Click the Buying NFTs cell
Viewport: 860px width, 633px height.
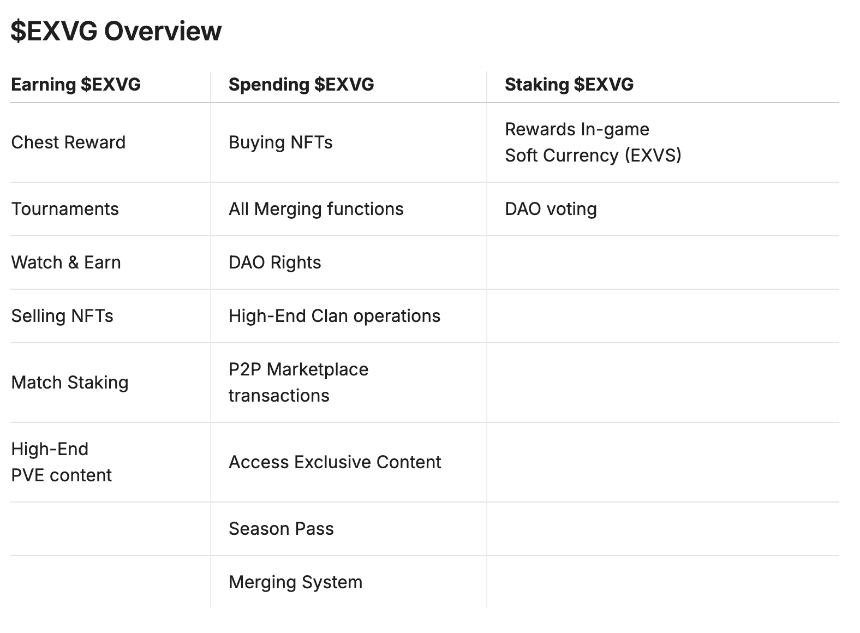(280, 142)
